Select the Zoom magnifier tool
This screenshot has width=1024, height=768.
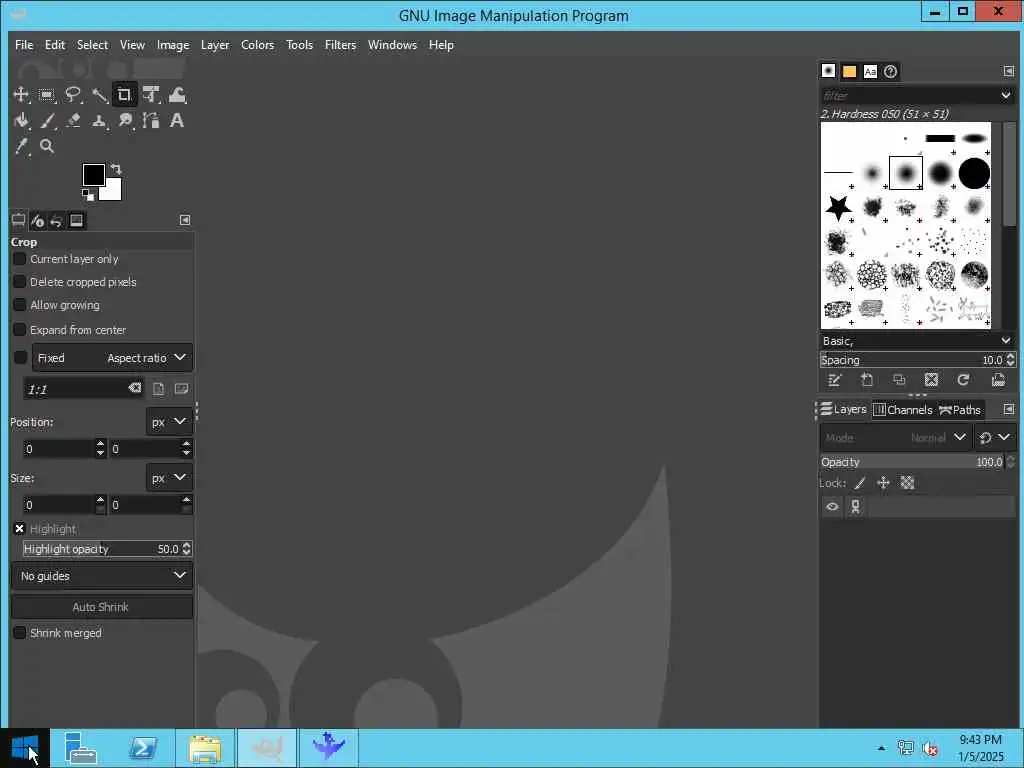(46, 146)
